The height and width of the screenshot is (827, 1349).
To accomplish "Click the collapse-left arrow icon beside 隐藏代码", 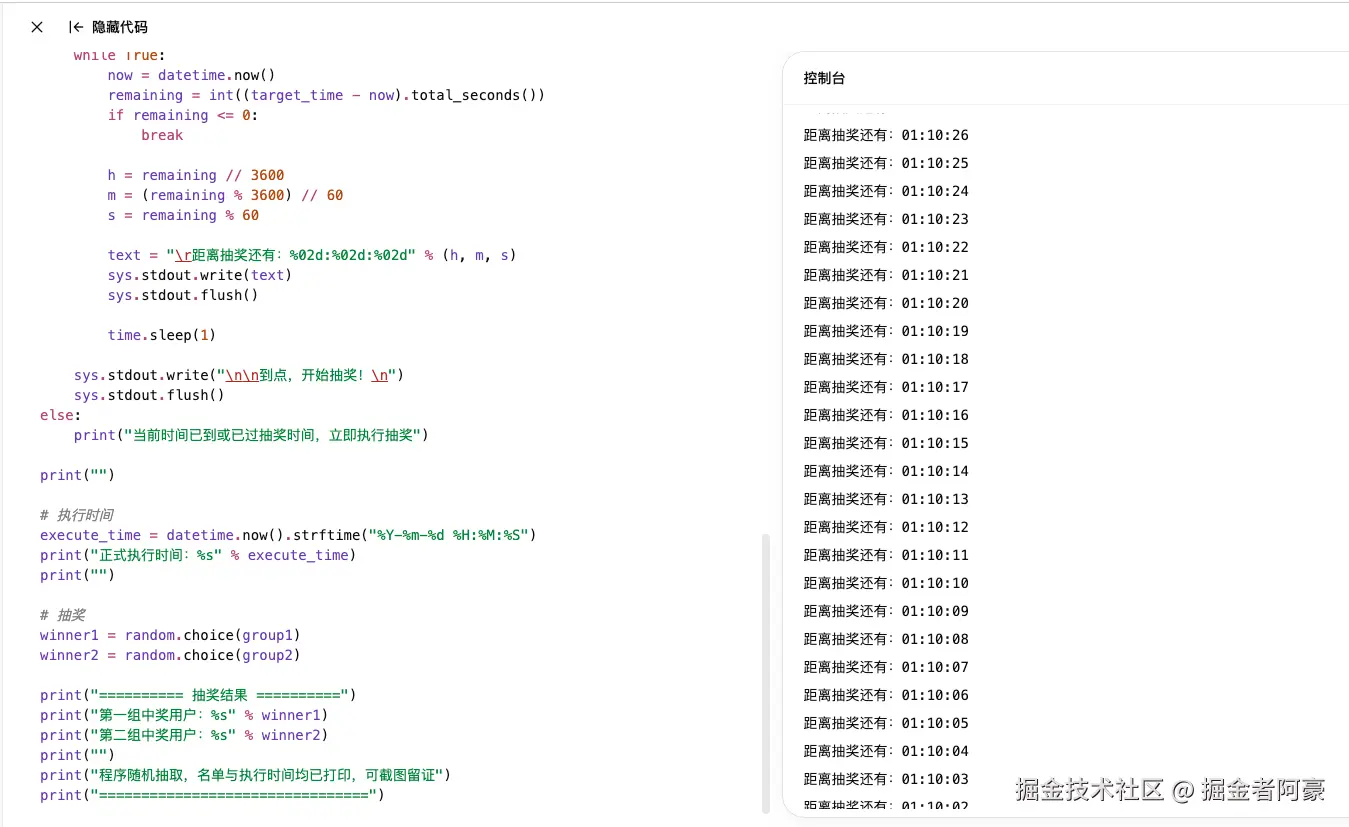I will (76, 27).
